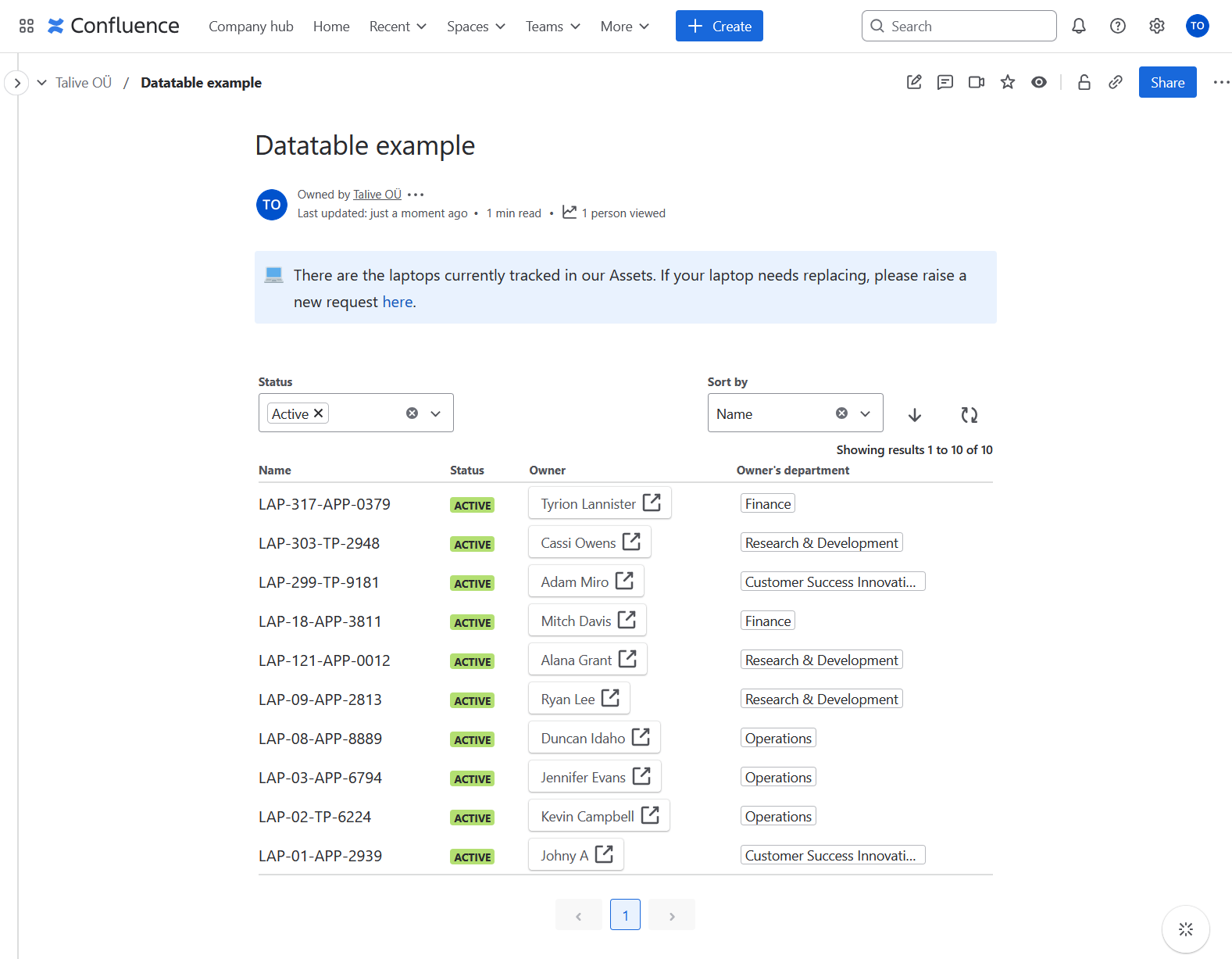Open the notifications bell
The height and width of the screenshot is (959, 1232).
pos(1079,26)
